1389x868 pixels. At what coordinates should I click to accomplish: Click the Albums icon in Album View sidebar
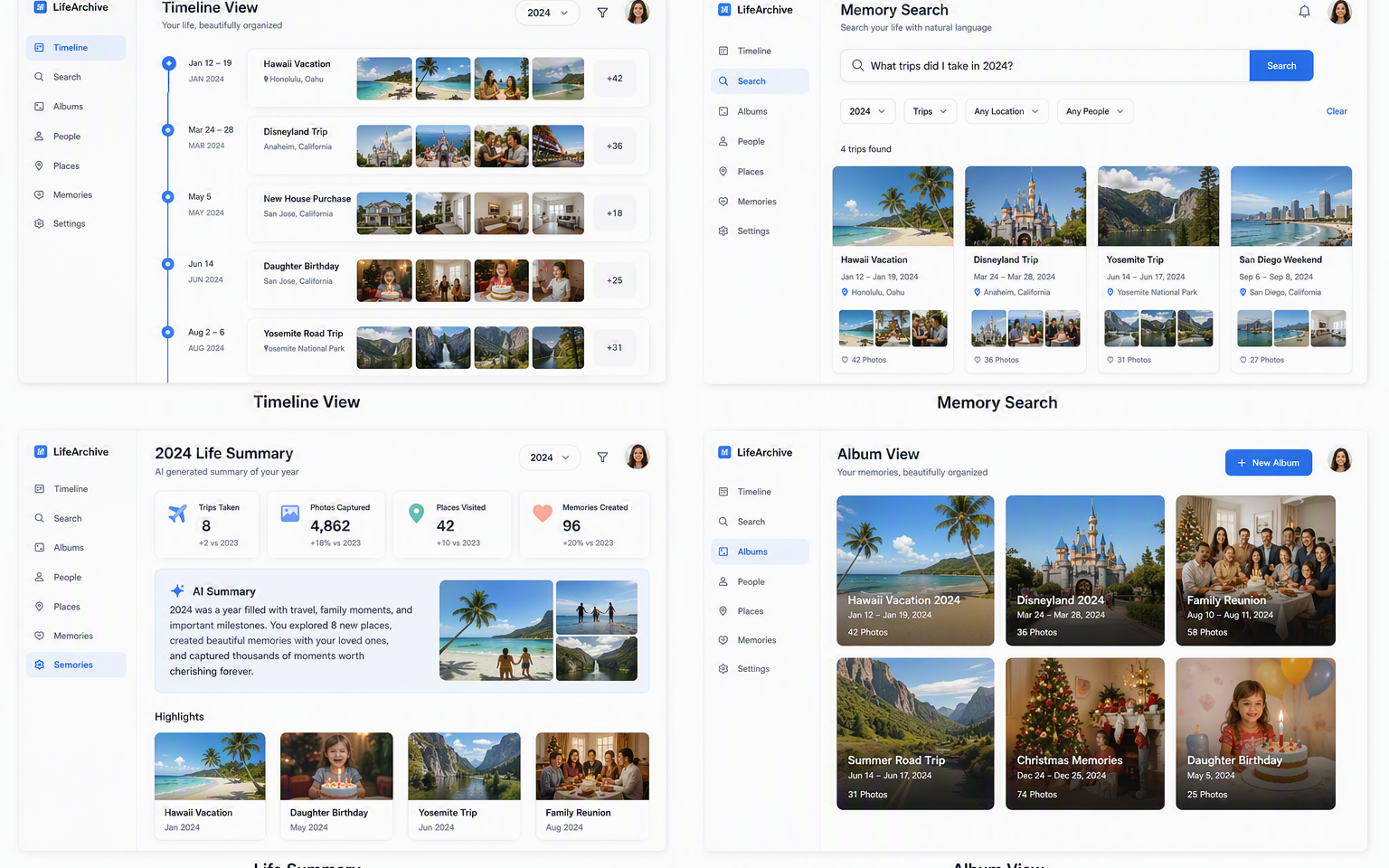tap(723, 552)
